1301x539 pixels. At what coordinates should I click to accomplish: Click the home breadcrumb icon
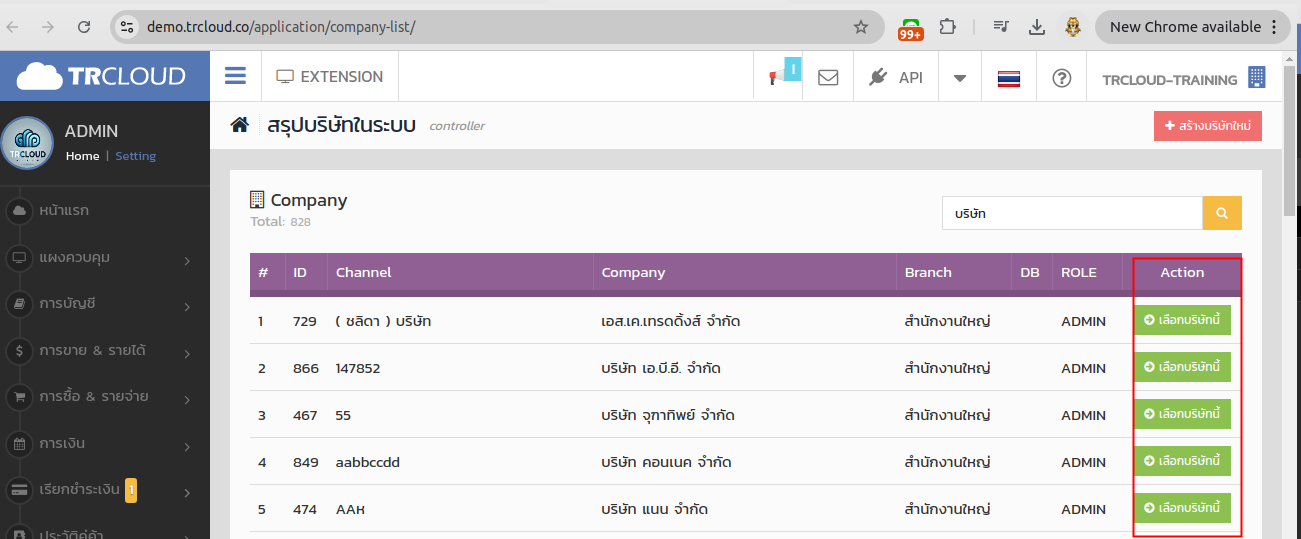pos(239,125)
